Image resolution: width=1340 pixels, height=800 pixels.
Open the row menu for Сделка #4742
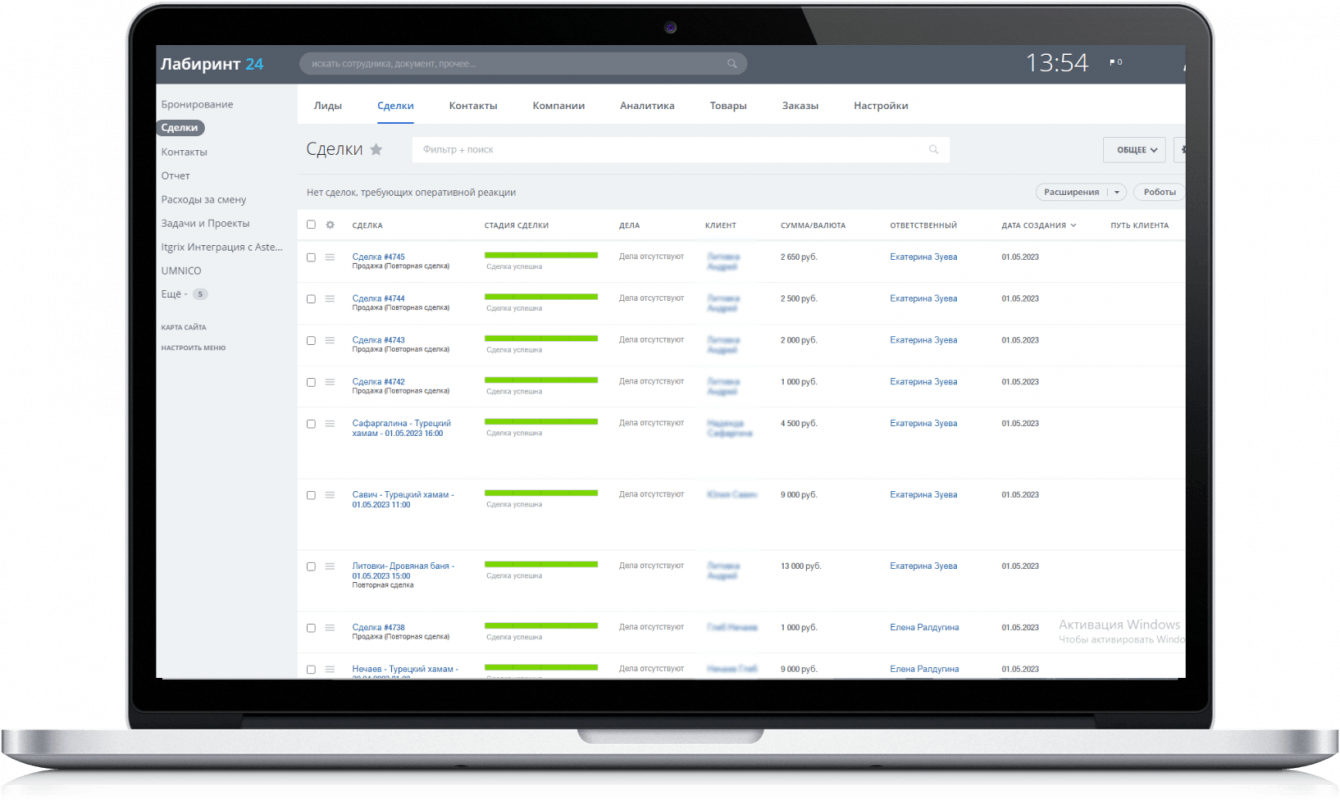[x=330, y=382]
